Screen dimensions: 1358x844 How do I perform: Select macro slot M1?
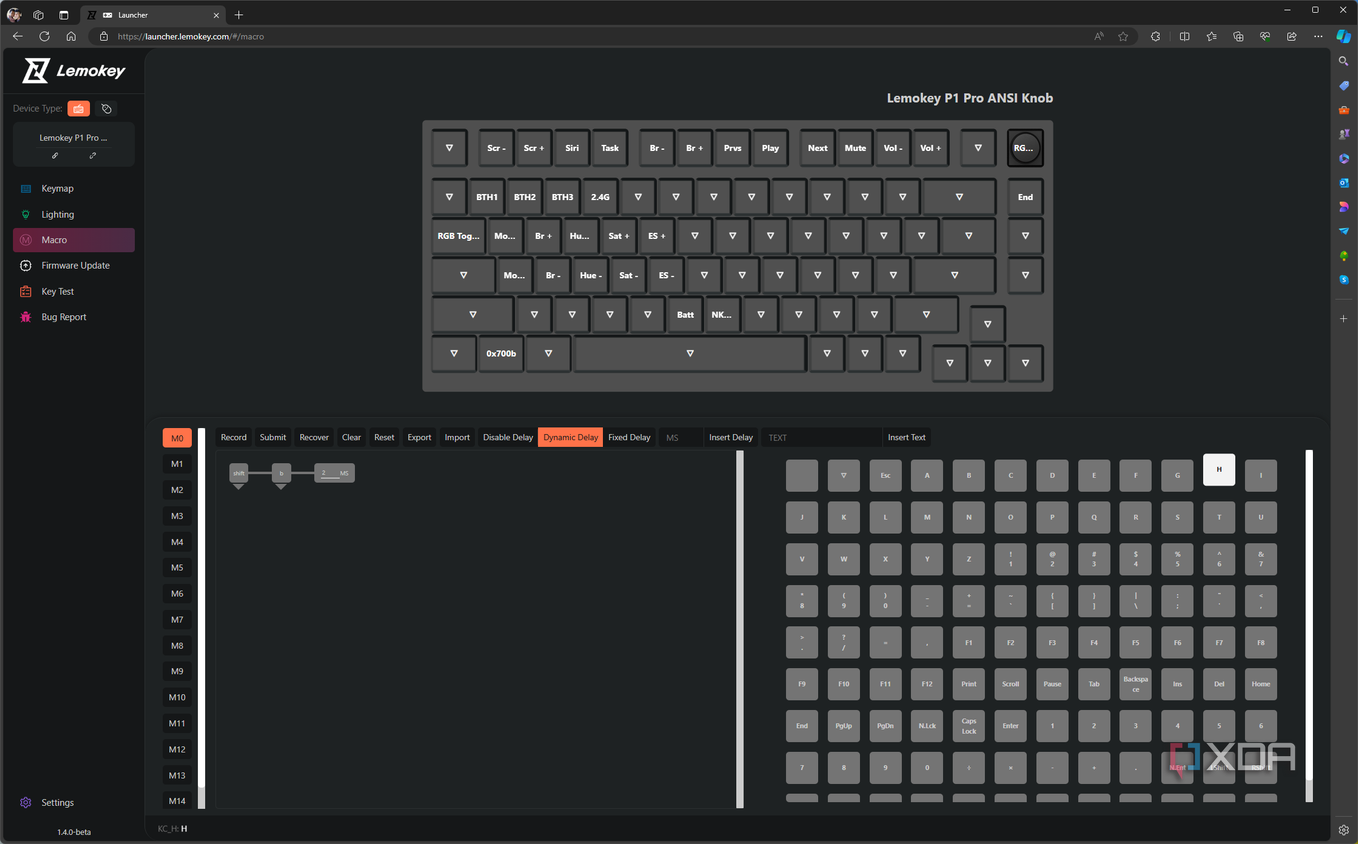[177, 464]
